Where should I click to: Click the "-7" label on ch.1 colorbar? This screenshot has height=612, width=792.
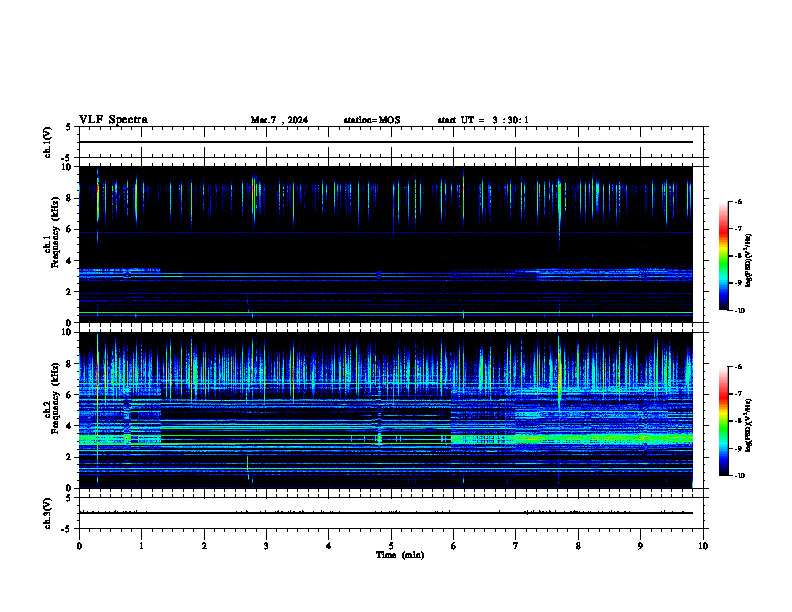739,229
